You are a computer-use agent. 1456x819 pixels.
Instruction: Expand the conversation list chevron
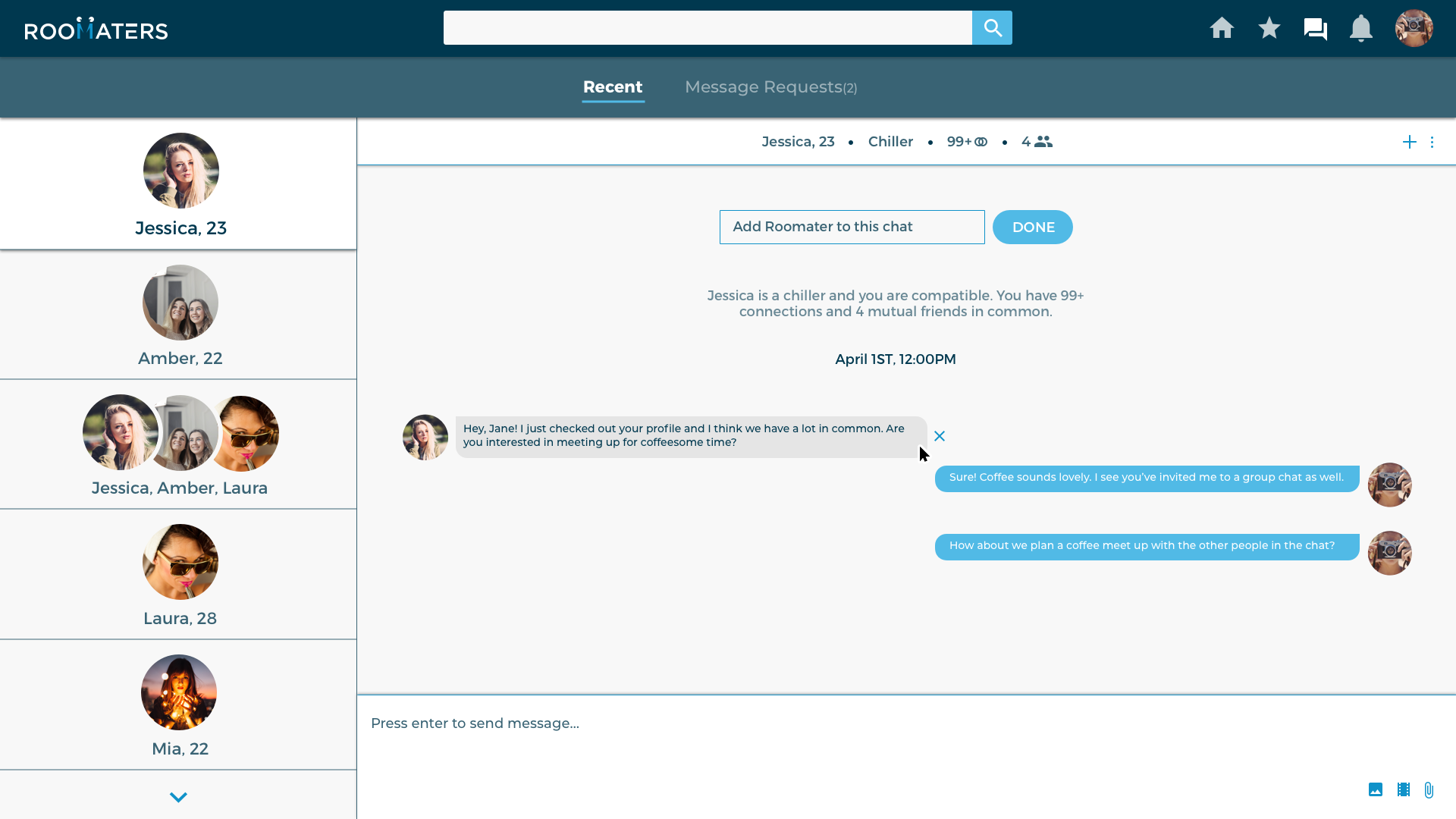pyautogui.click(x=178, y=797)
